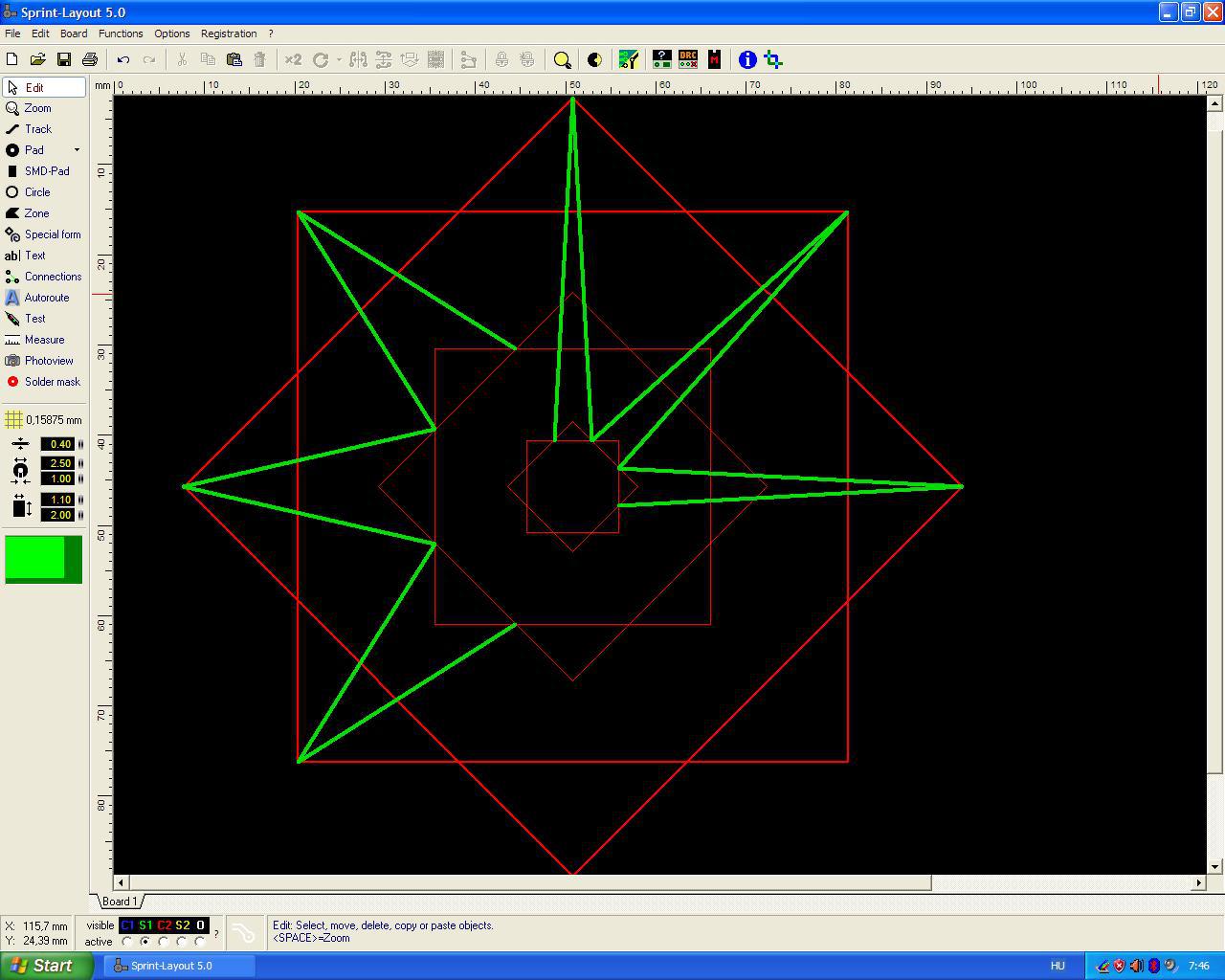Select the Track drawing tool

44,129
